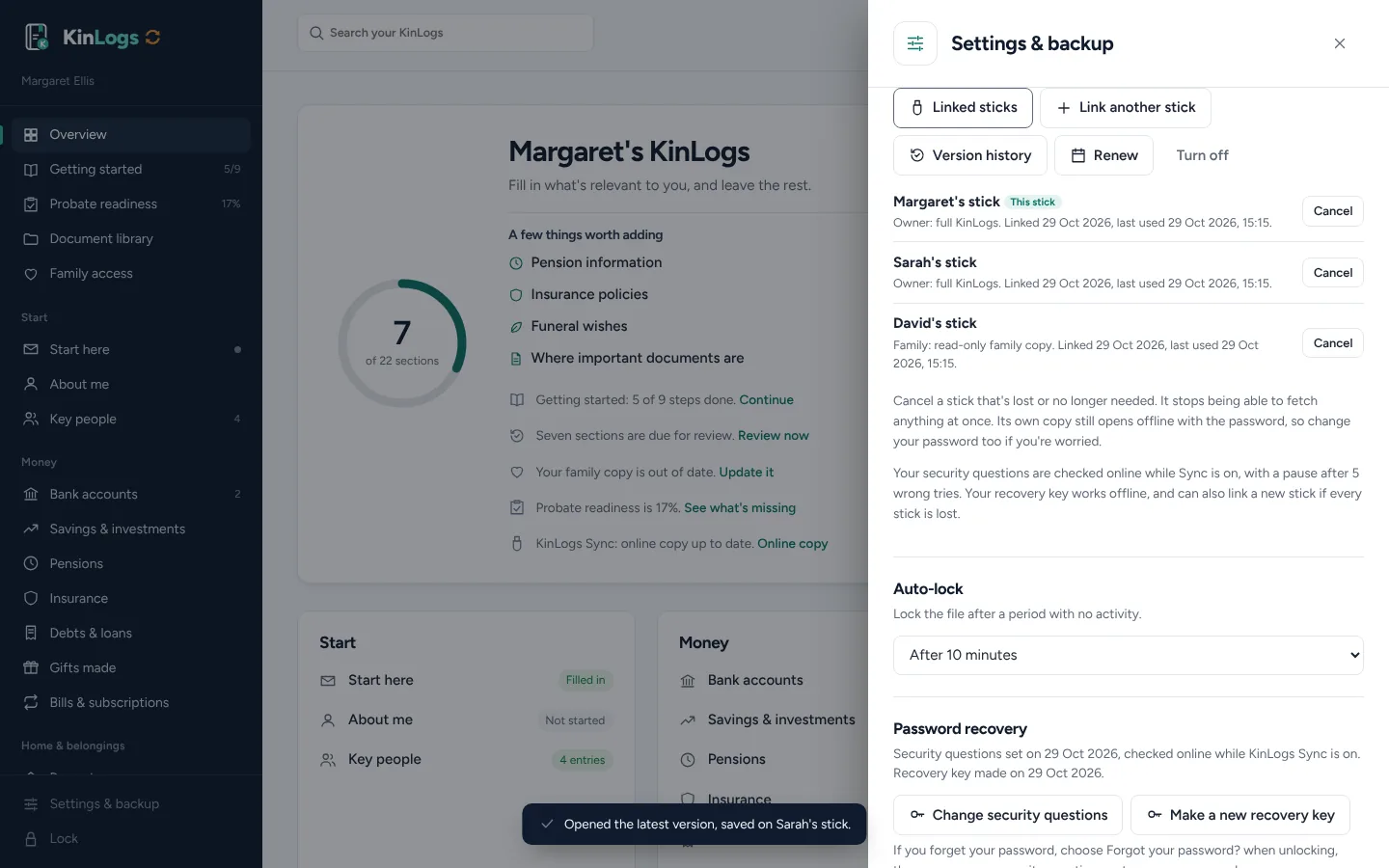
Task: Click the Bills & subscriptions repeat icon
Action: click(31, 702)
